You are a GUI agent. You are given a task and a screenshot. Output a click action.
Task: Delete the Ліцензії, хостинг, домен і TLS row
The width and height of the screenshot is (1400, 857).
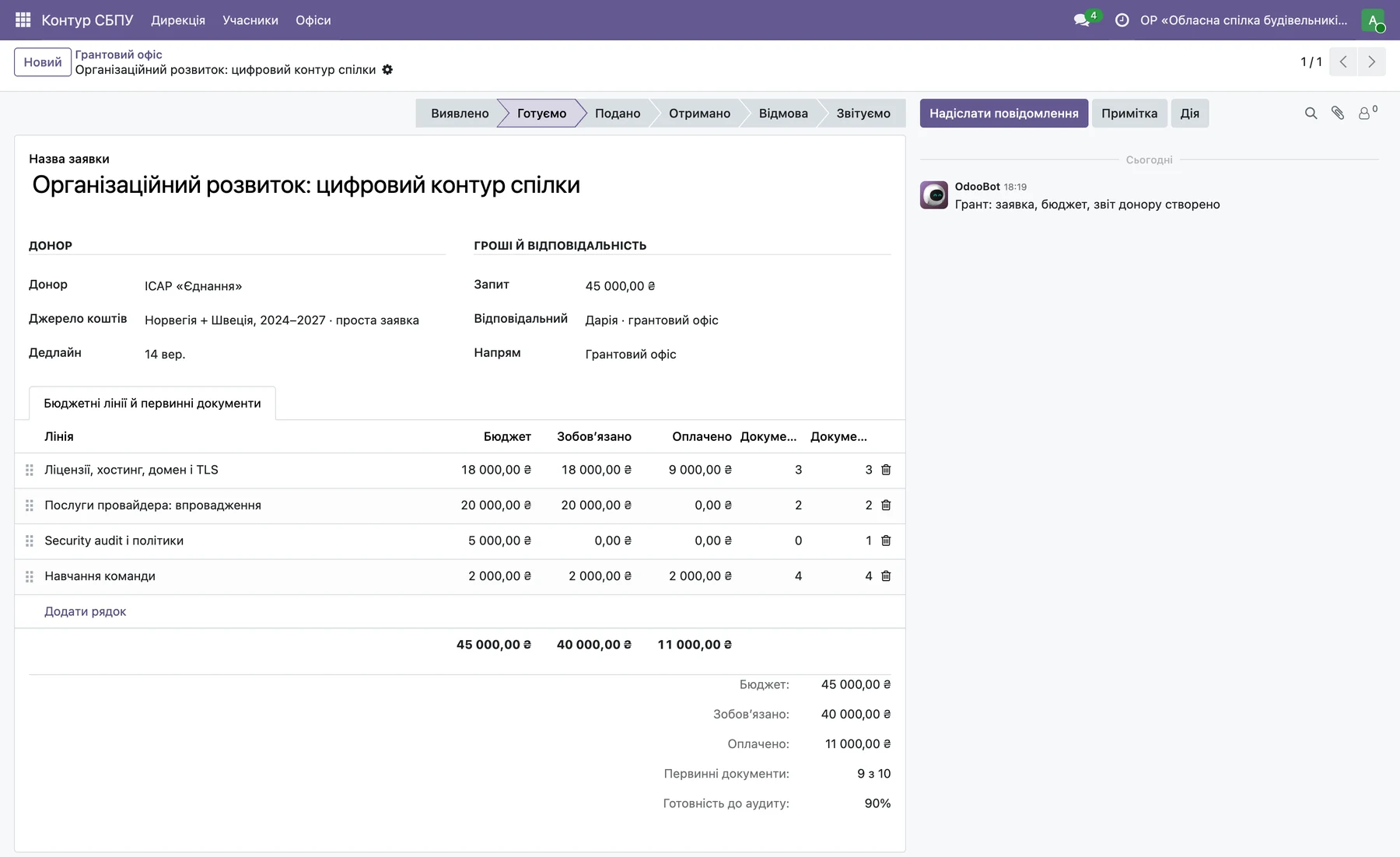(x=886, y=470)
